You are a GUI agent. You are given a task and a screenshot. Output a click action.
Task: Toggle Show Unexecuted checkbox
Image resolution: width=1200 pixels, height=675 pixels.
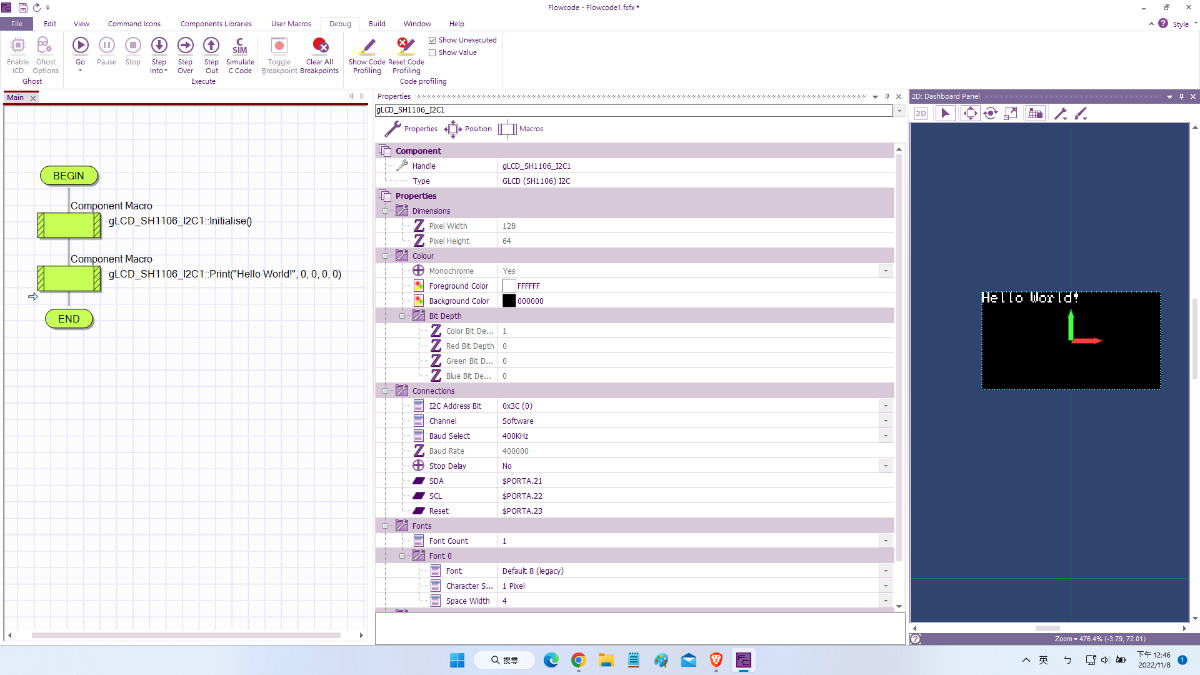432,40
